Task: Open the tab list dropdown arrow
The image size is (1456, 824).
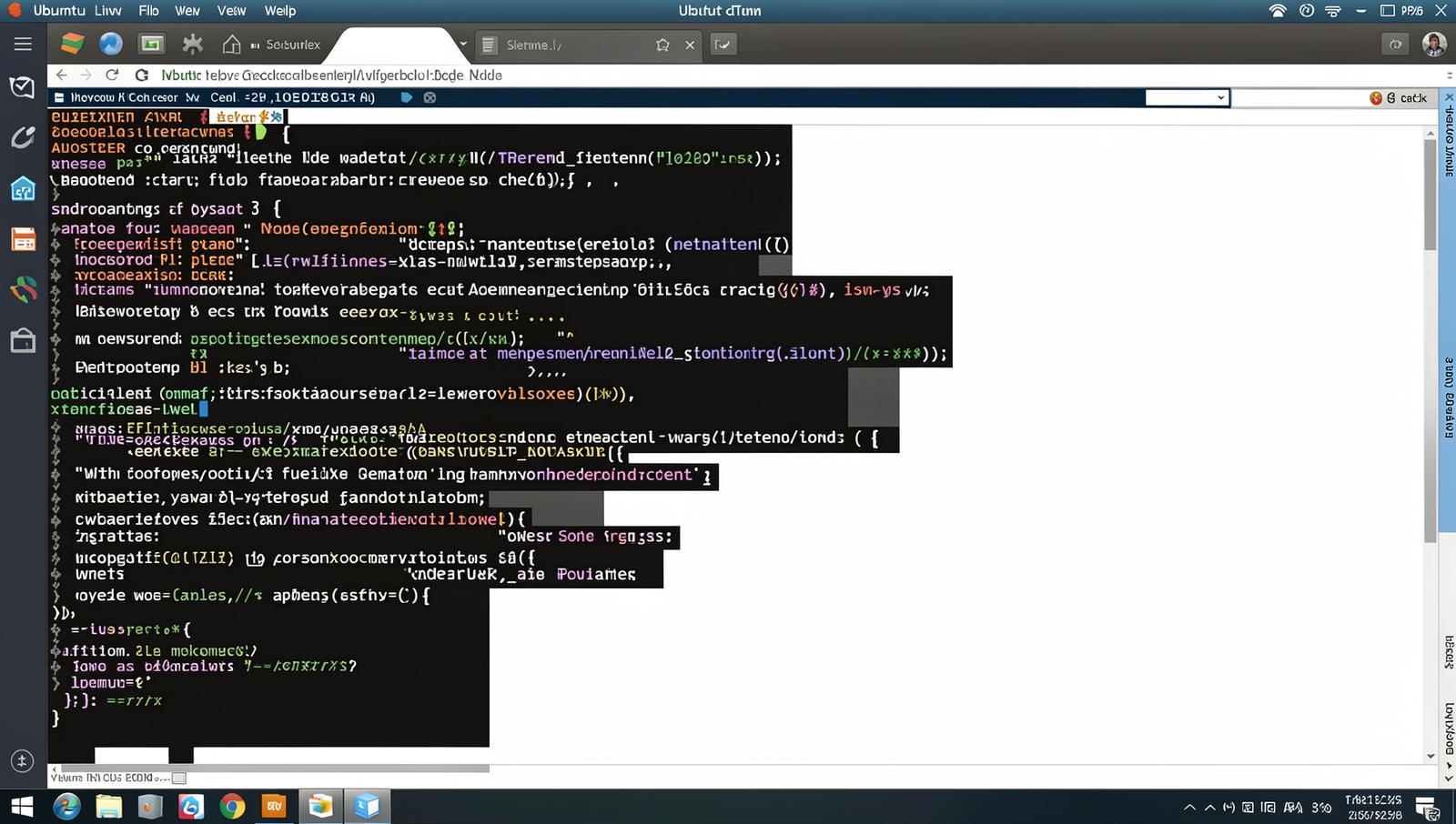Action: click(x=462, y=44)
